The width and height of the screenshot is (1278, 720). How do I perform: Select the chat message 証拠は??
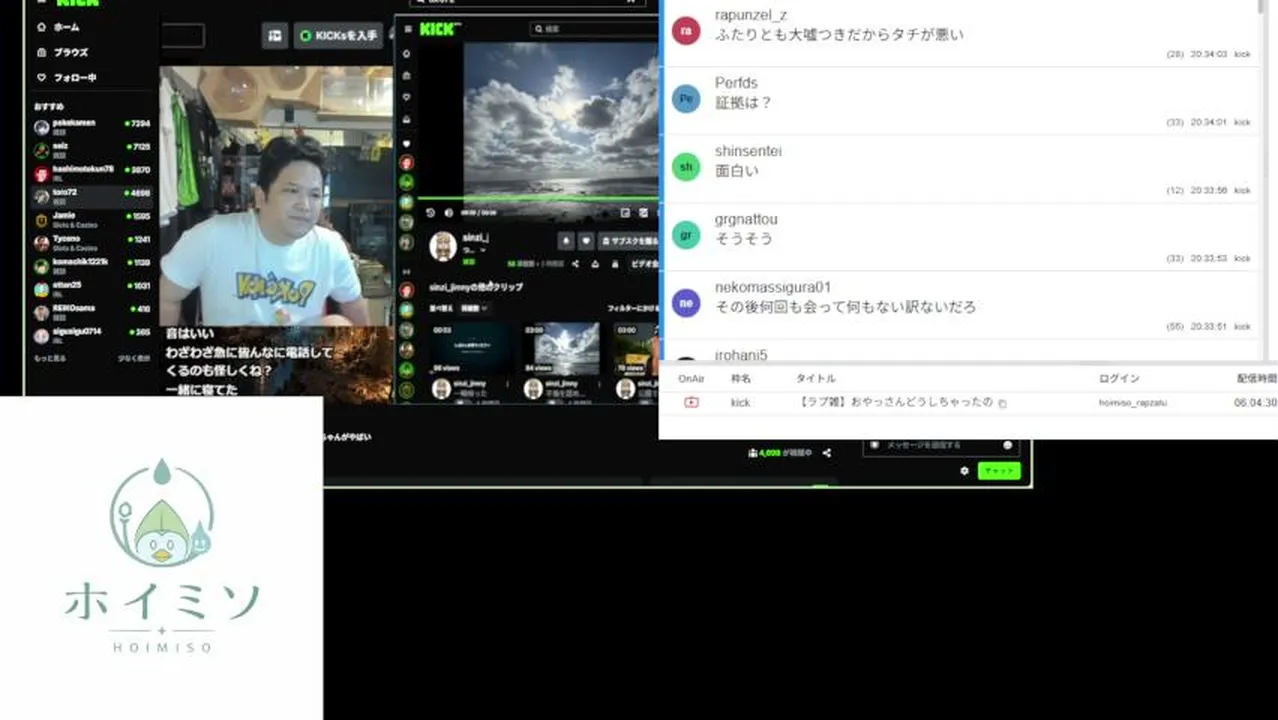point(743,103)
